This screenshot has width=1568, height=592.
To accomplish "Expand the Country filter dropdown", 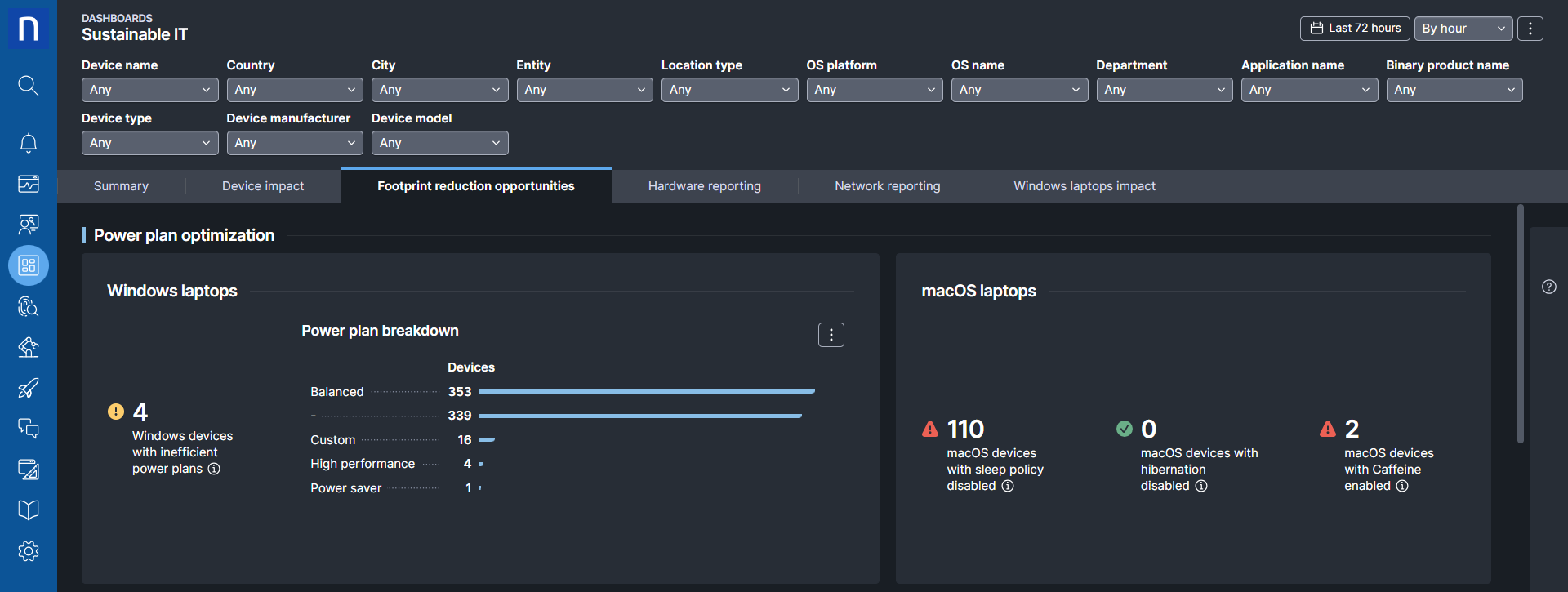I will pos(294,90).
